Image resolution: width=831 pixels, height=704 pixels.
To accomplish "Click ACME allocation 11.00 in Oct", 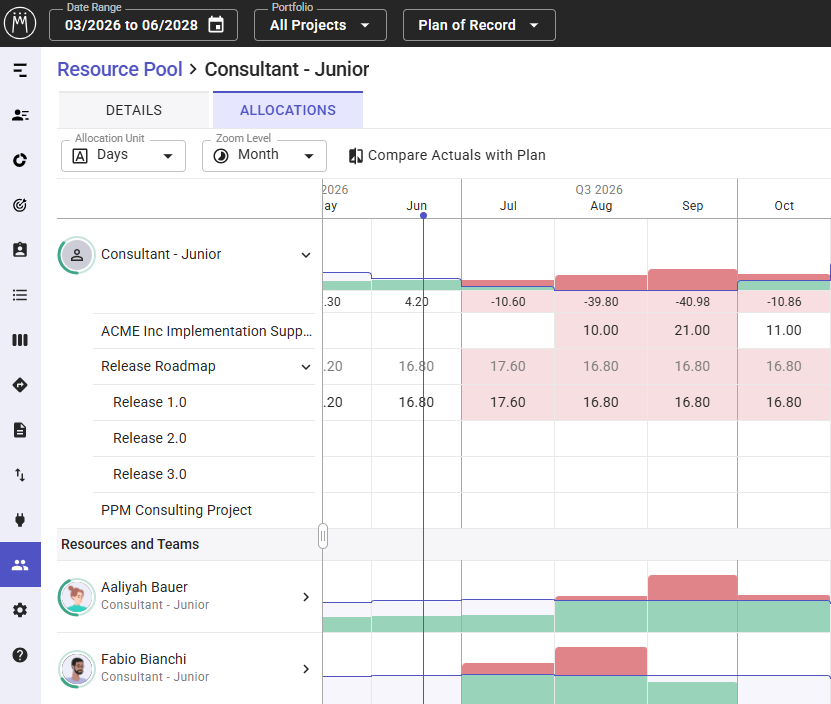I will click(784, 330).
